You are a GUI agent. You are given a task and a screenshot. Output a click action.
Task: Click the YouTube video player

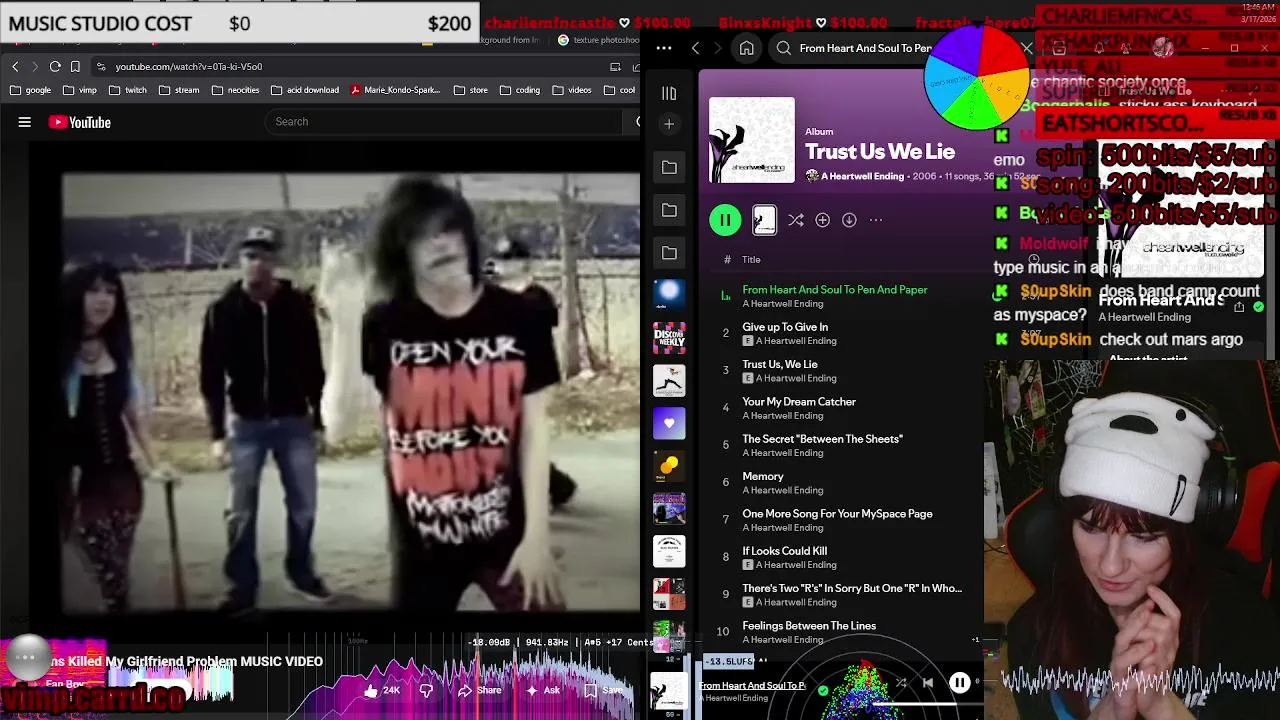click(x=320, y=390)
